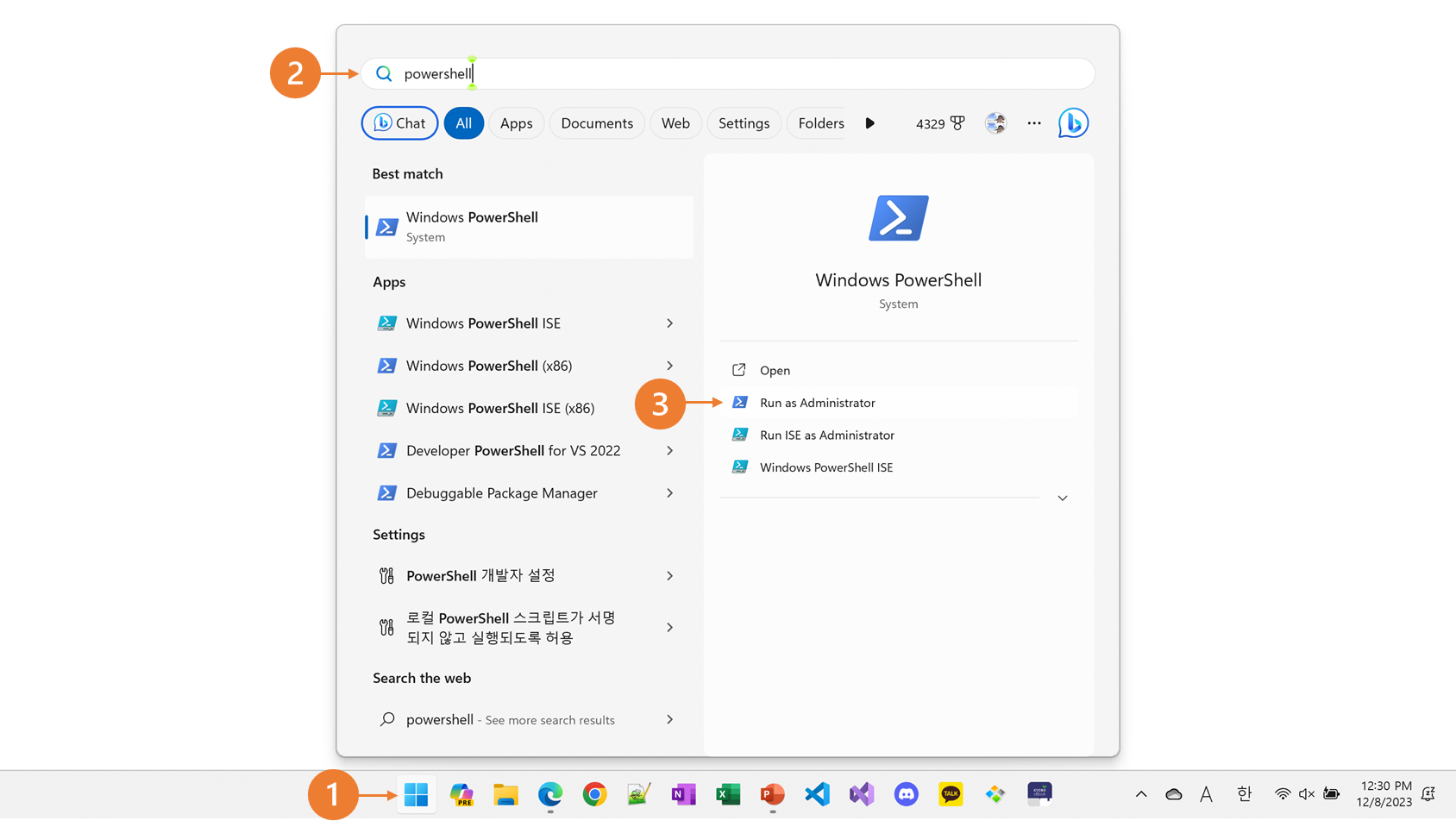This screenshot has width=1456, height=827.
Task: Select the Folders filter tab
Action: [x=821, y=123]
